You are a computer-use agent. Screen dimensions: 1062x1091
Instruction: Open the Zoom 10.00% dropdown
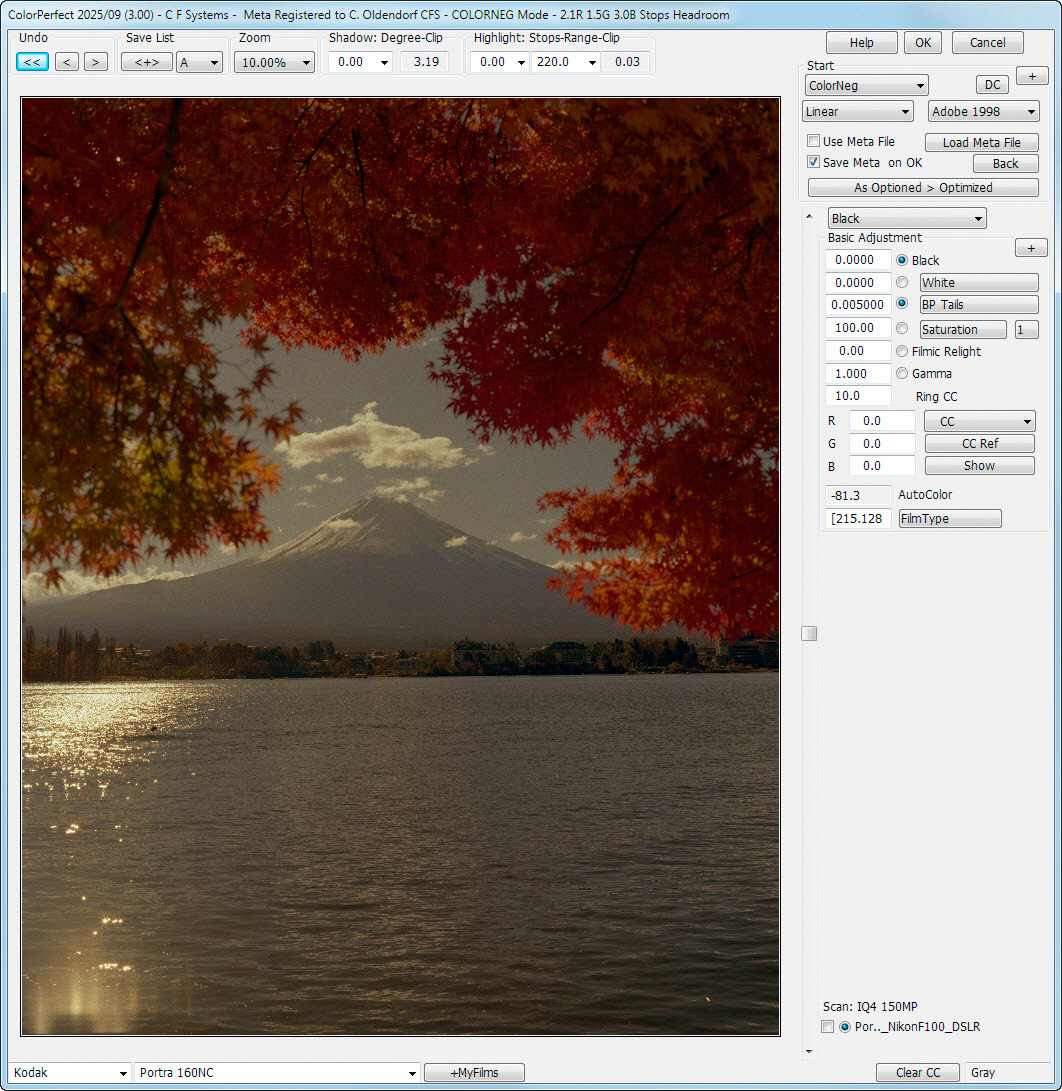(274, 62)
